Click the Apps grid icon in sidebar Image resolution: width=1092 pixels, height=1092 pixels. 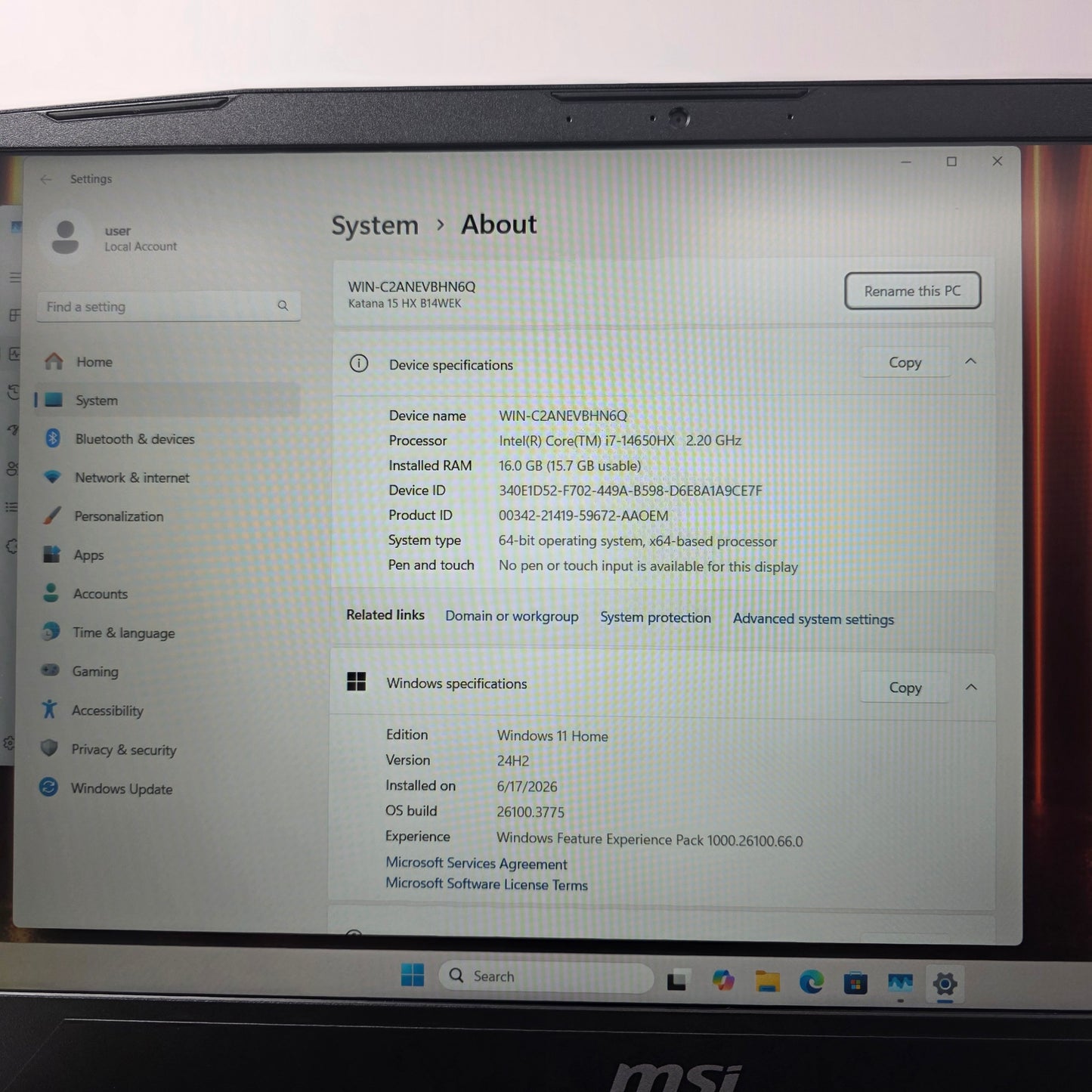[x=51, y=554]
